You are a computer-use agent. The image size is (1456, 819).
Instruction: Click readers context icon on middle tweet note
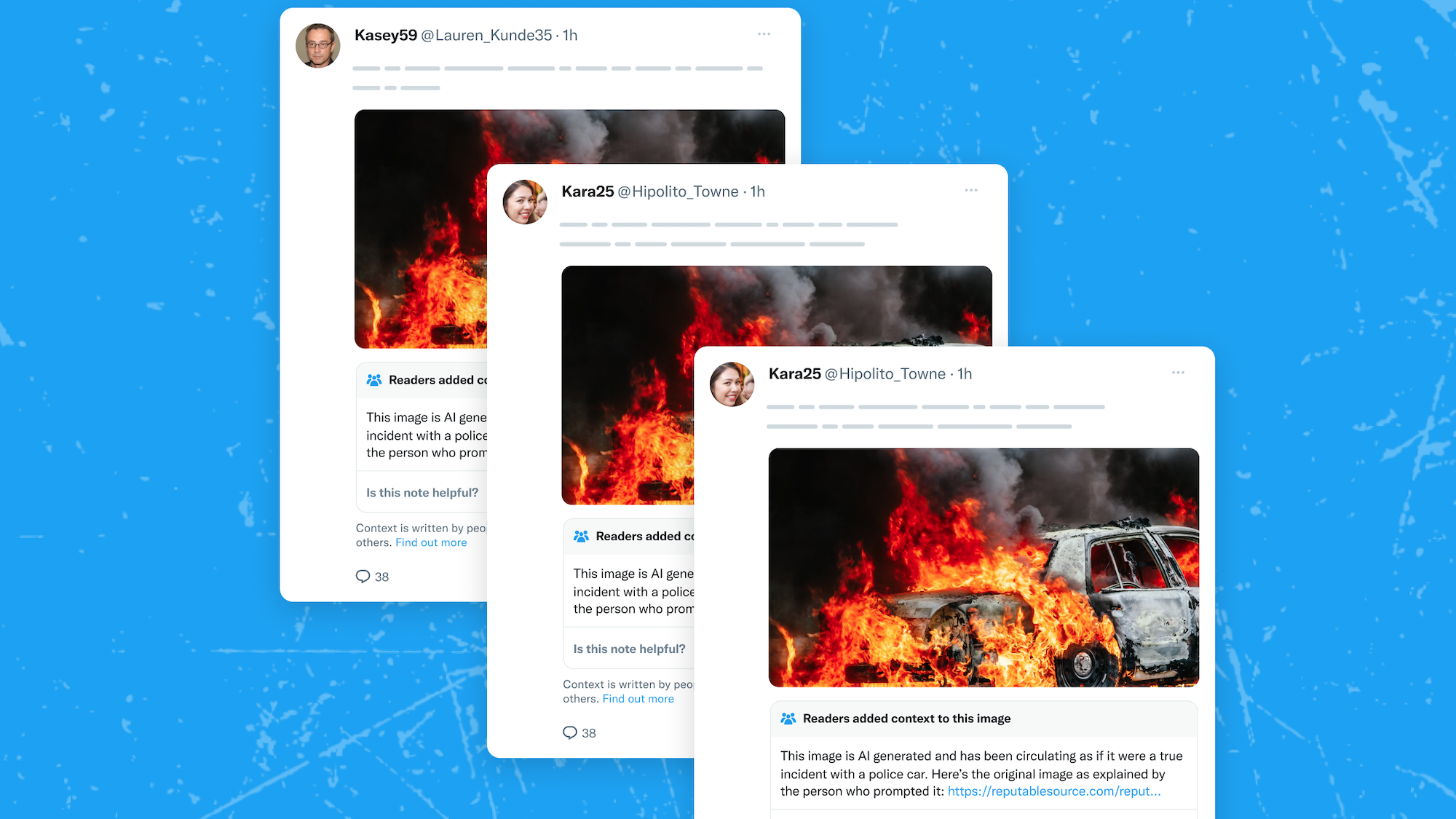[581, 537]
